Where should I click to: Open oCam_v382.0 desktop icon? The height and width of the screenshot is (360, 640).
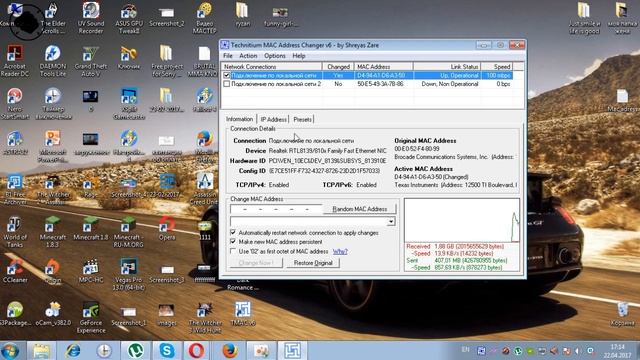click(53, 314)
